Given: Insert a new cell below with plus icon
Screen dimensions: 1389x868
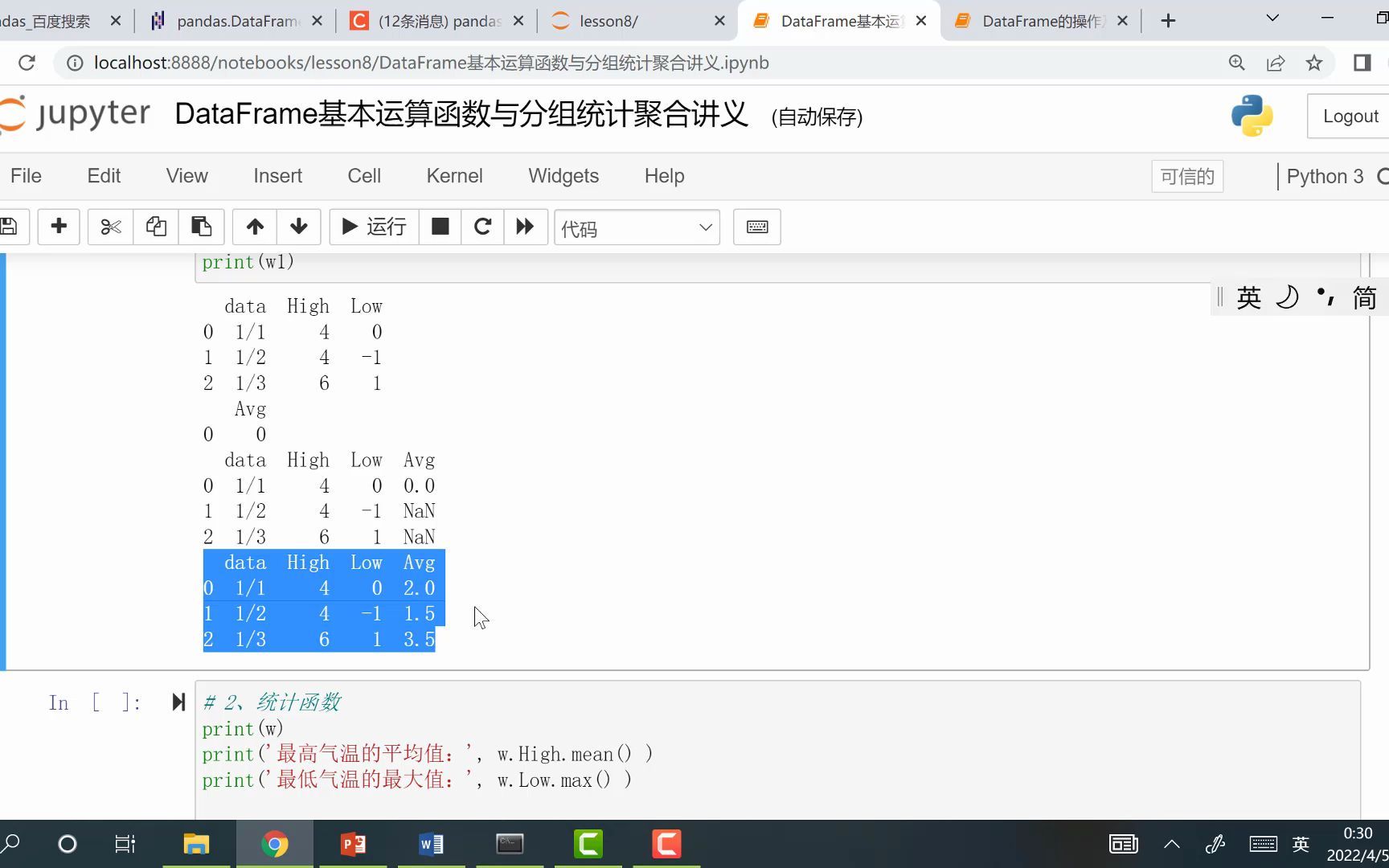Looking at the screenshot, I should (x=59, y=227).
